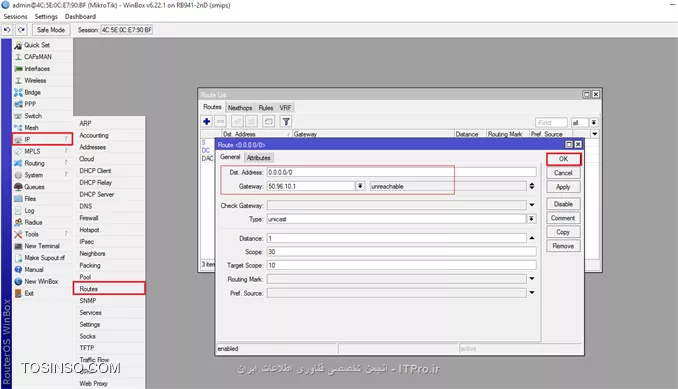The image size is (678, 389).
Task: Click Exit in sidebar
Action: coord(42,293)
